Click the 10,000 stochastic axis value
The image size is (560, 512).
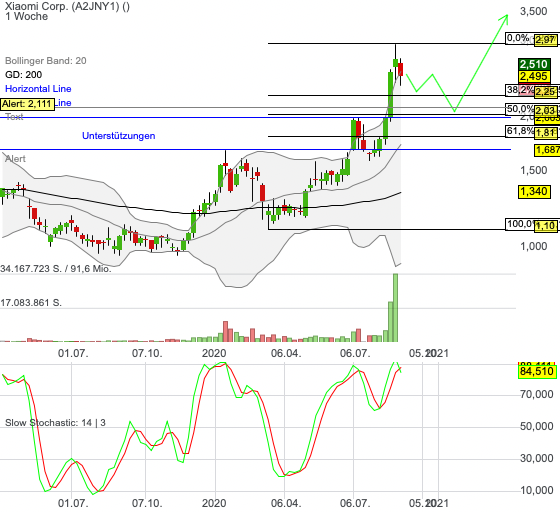pyautogui.click(x=536, y=490)
